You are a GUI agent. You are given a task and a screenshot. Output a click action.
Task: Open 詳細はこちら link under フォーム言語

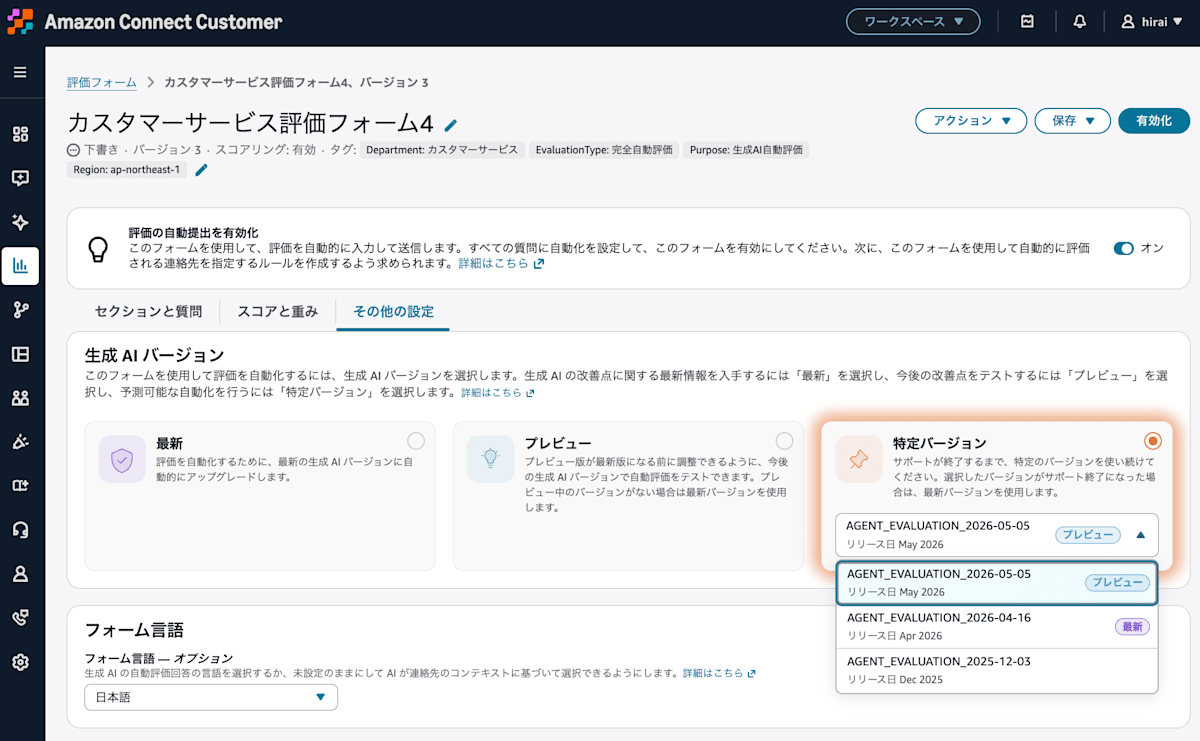(719, 674)
